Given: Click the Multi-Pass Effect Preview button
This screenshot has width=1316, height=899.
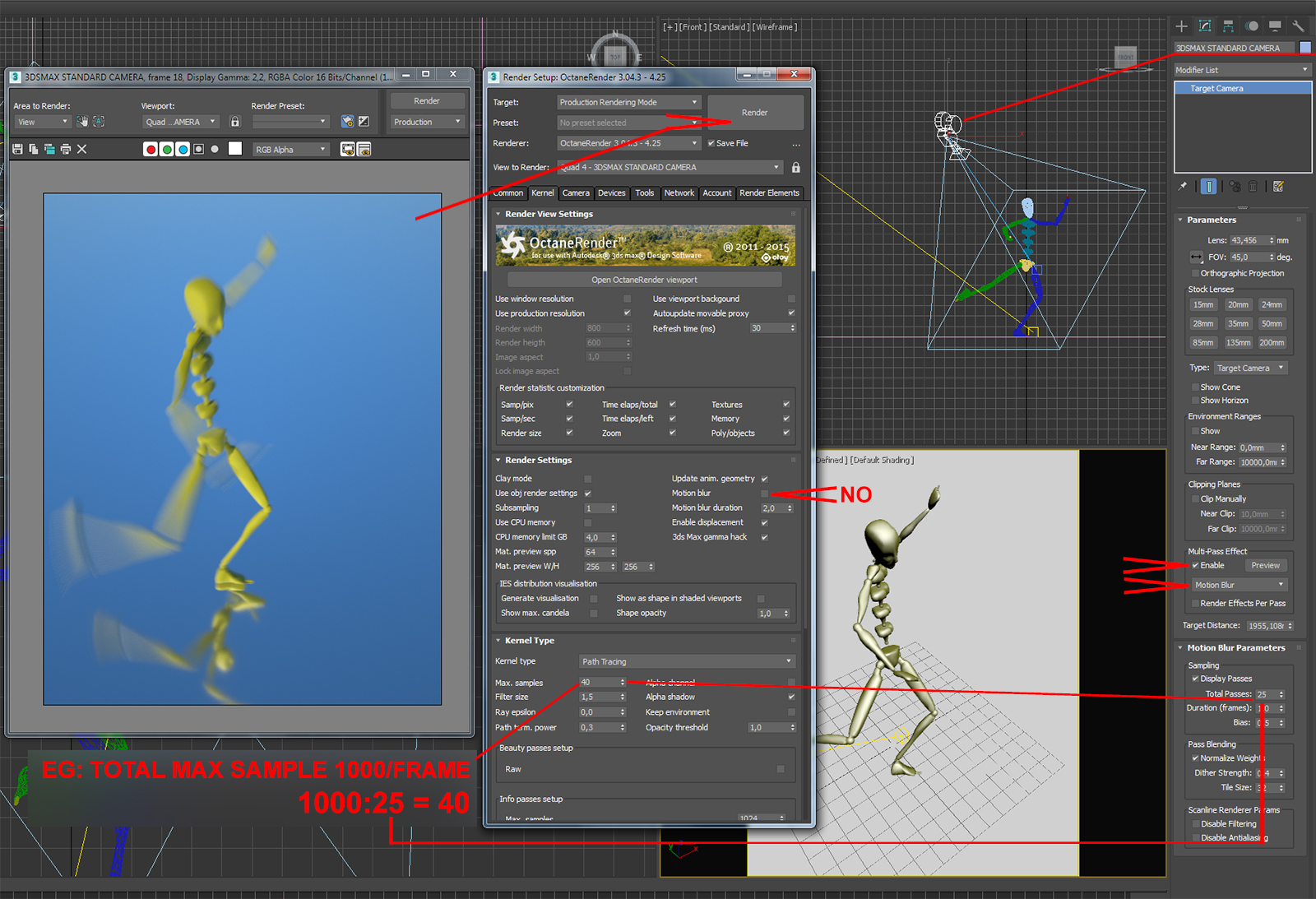Looking at the screenshot, I should (x=1265, y=566).
